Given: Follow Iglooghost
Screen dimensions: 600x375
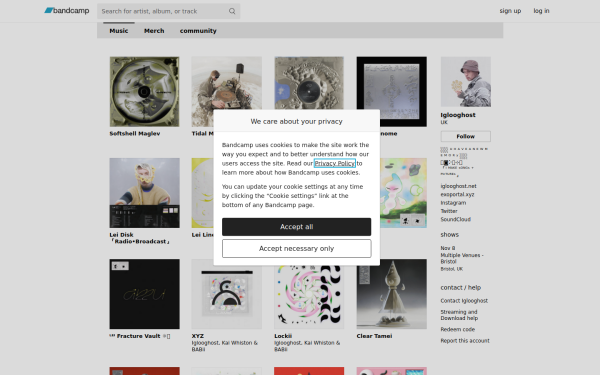Looking at the screenshot, I should click(x=465, y=136).
